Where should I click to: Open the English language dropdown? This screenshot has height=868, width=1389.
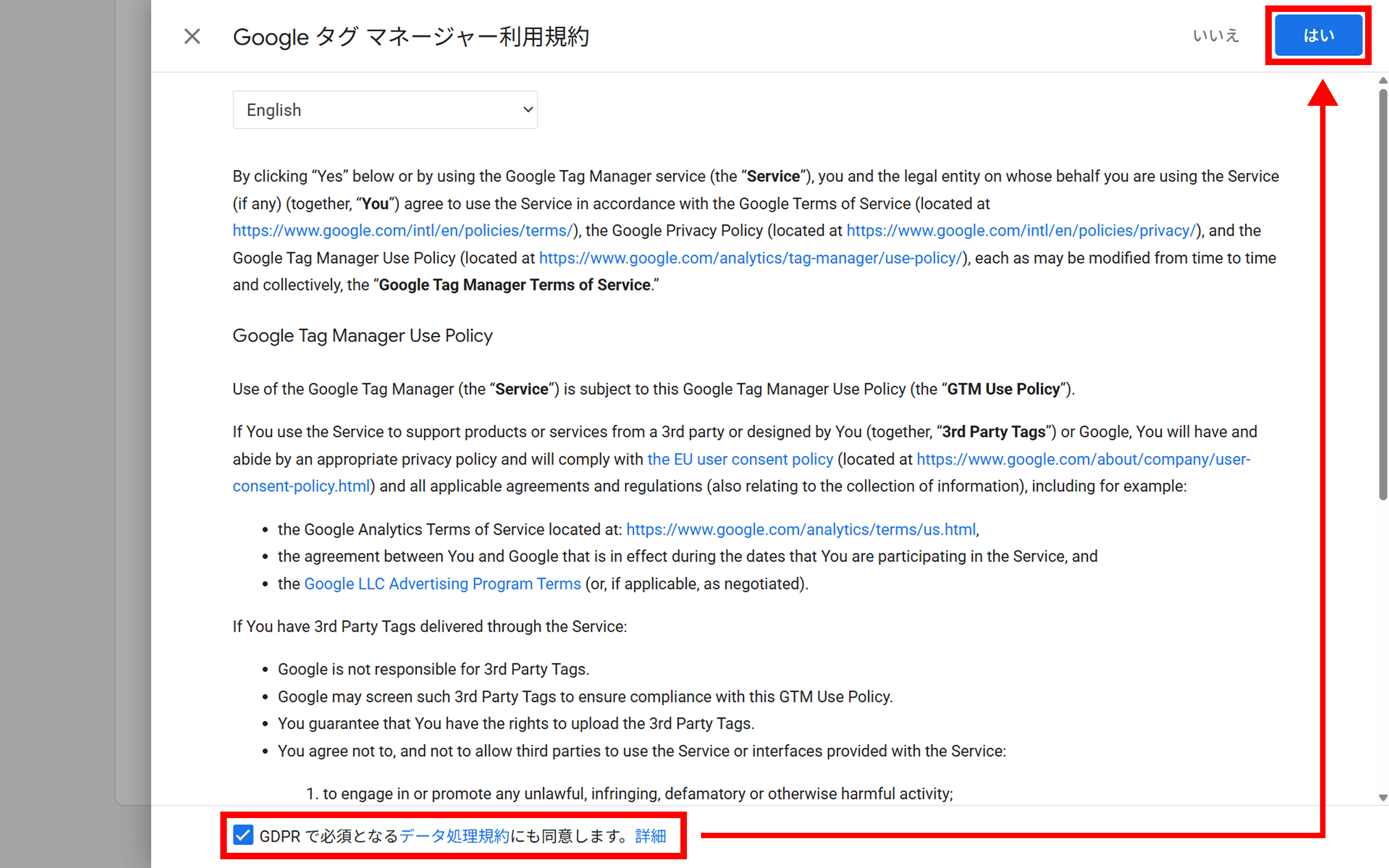pyautogui.click(x=385, y=110)
